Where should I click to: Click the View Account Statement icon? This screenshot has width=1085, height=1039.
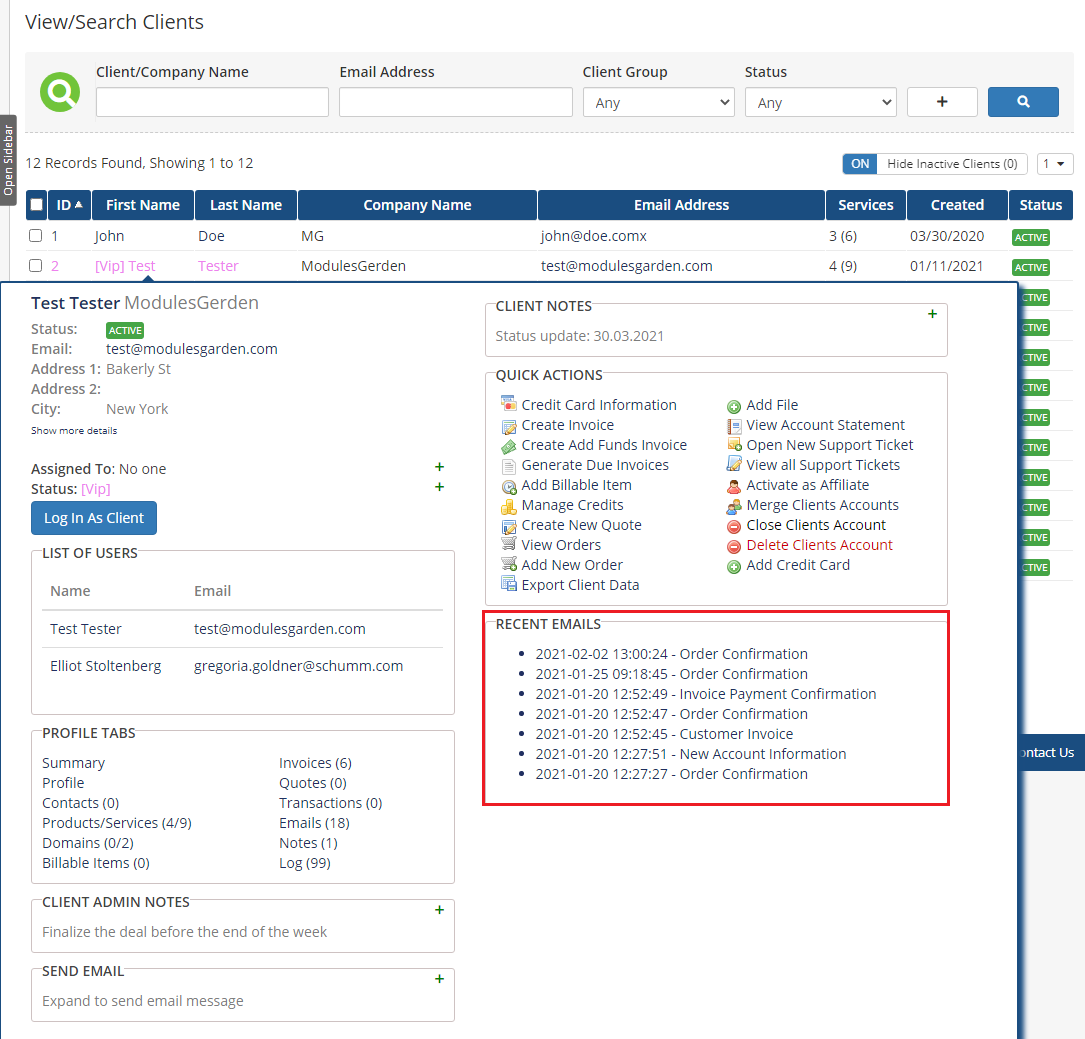[733, 426]
